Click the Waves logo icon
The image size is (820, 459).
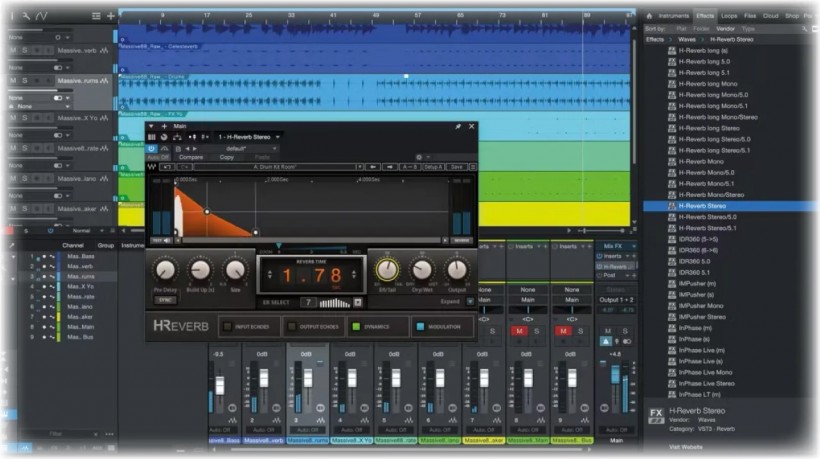point(152,167)
